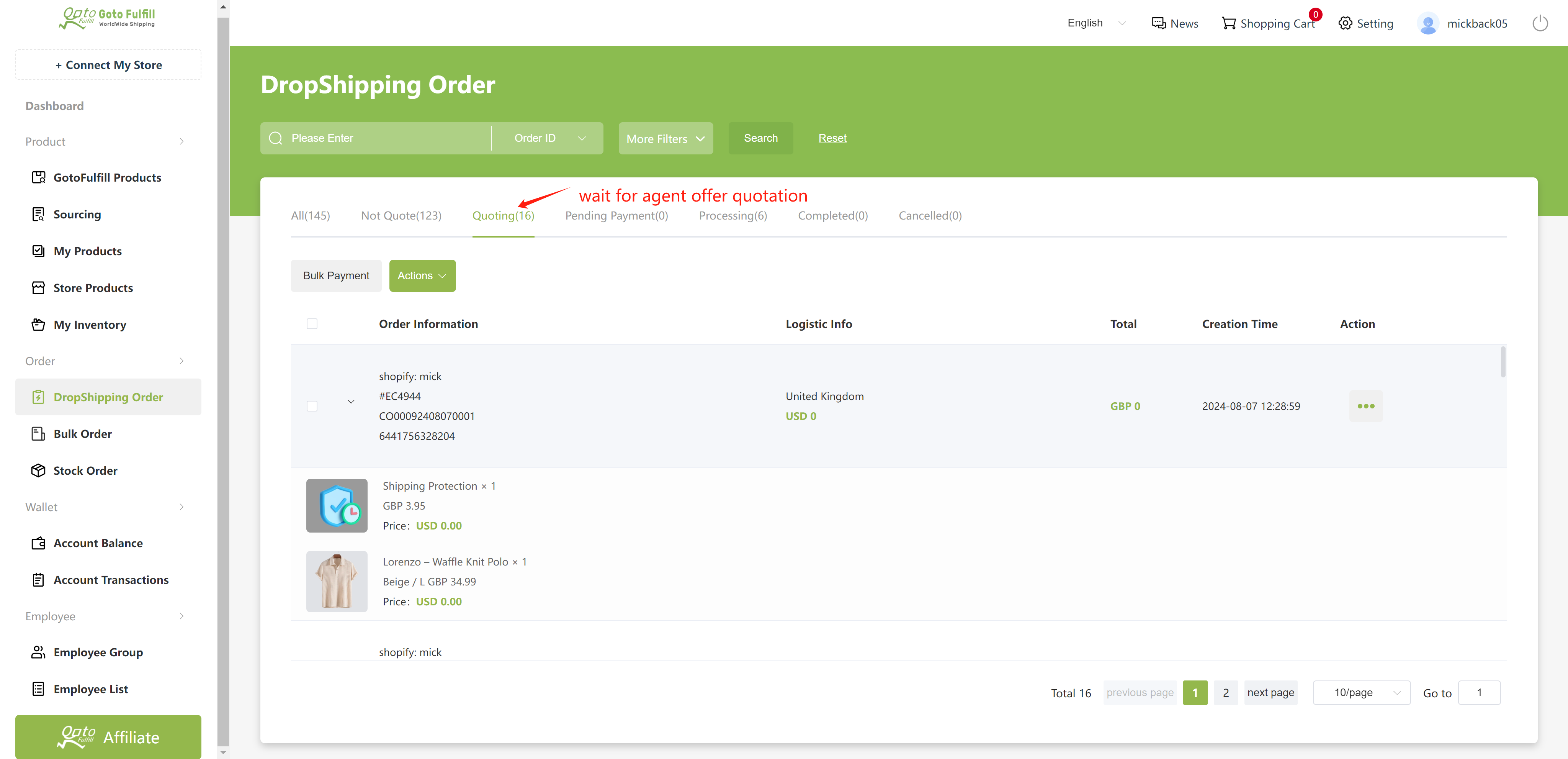
Task: Go to page 2
Action: click(x=1225, y=693)
